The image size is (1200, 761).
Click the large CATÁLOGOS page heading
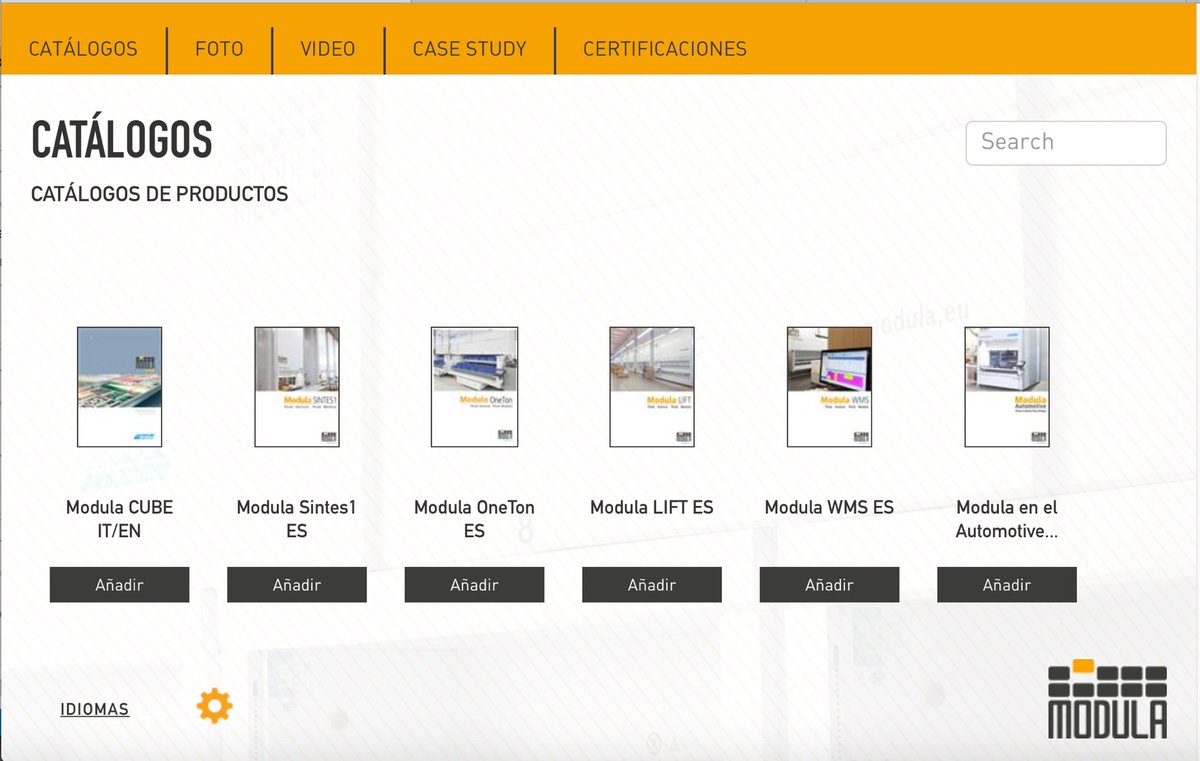[122, 139]
